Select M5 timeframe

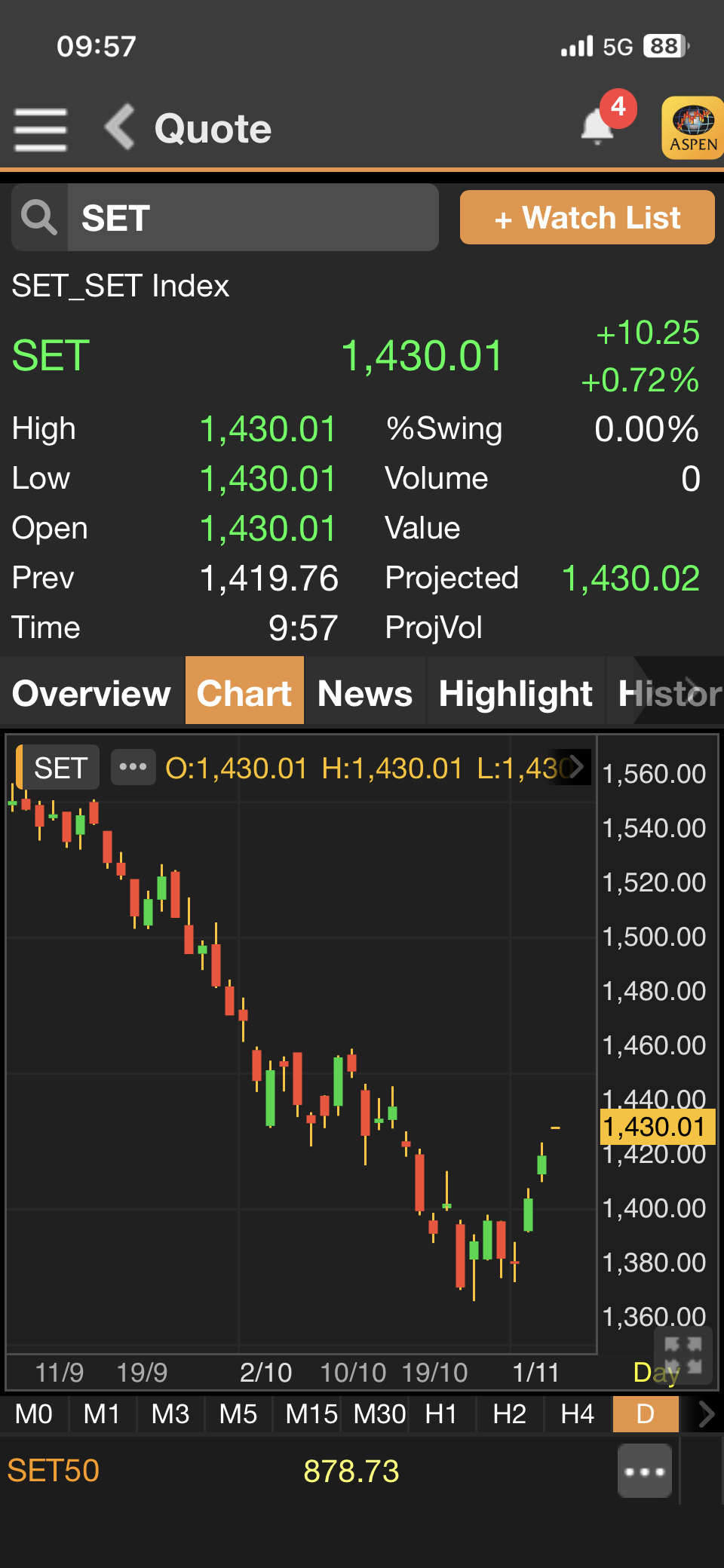tap(238, 1413)
